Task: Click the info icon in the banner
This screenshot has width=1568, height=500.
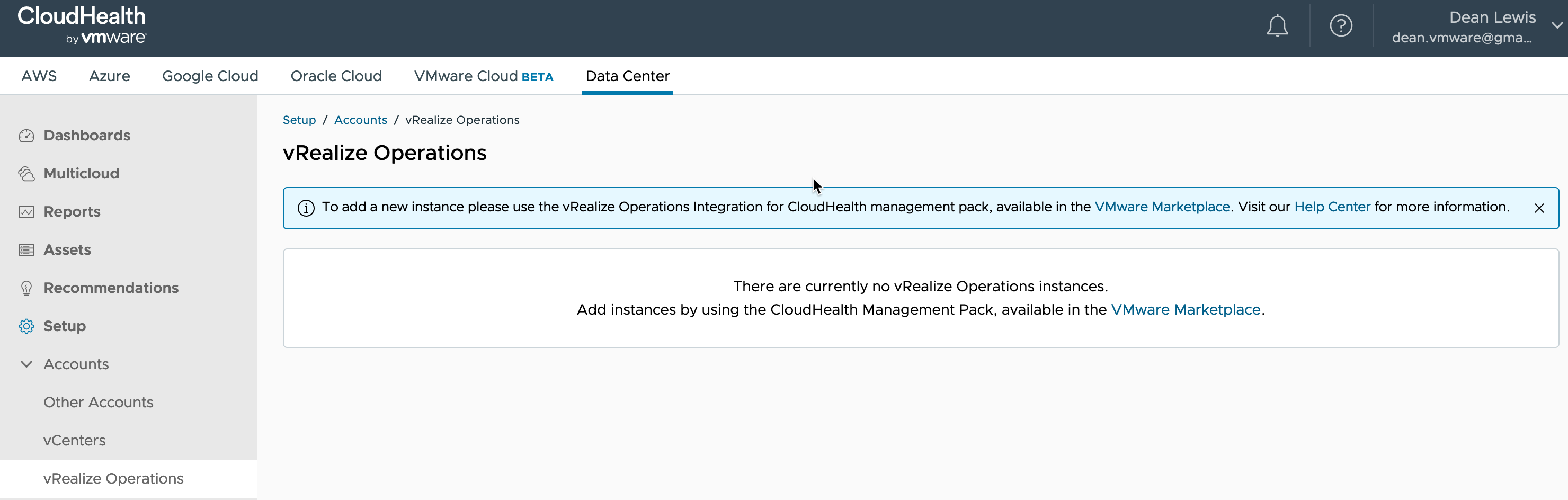Action: (306, 208)
